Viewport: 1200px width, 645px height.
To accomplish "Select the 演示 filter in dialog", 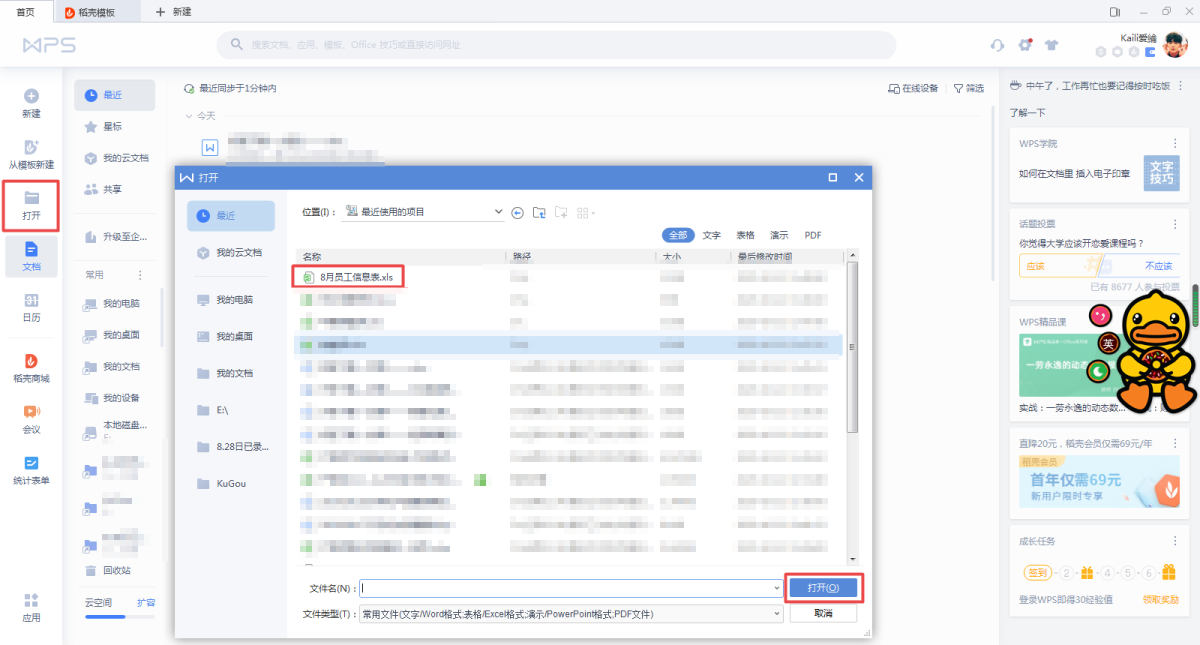I will [779, 235].
